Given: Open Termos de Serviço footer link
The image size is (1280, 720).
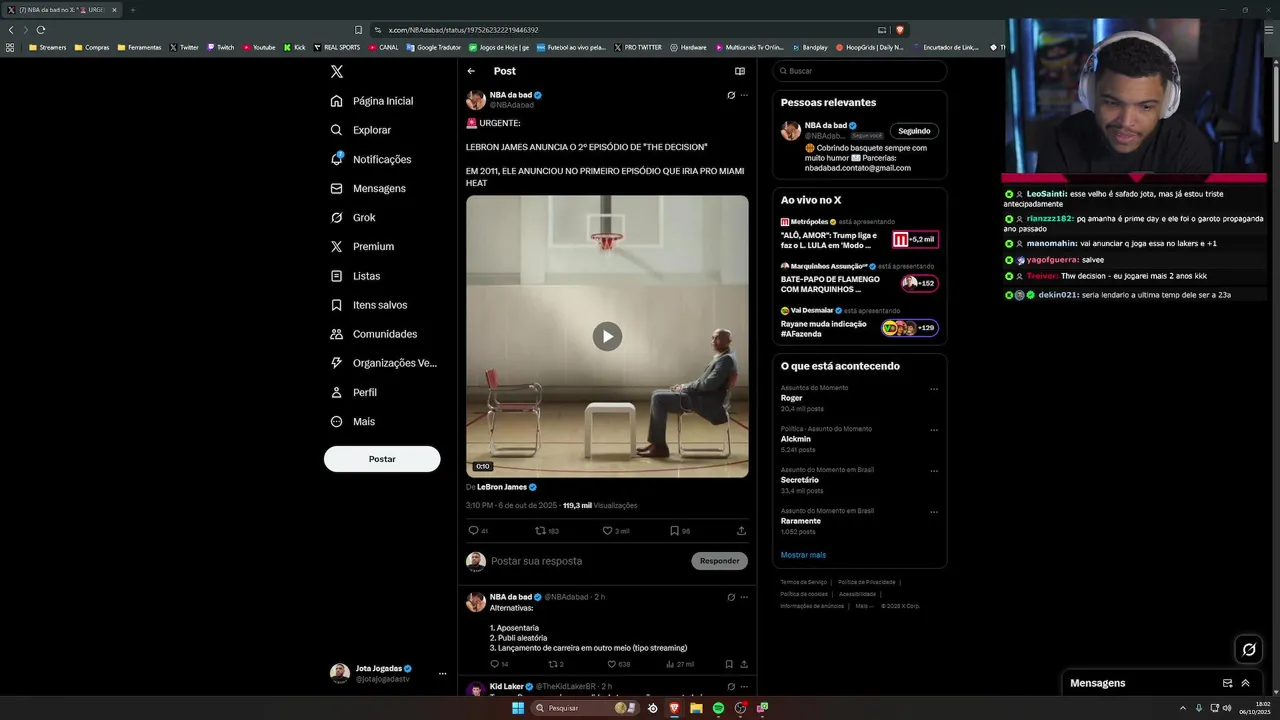Looking at the screenshot, I should coord(804,582).
